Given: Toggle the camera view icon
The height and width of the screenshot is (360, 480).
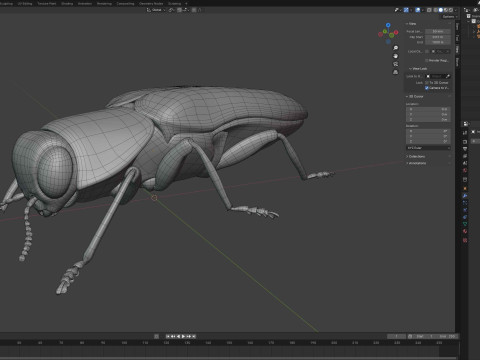Looking at the screenshot, I should 396,64.
